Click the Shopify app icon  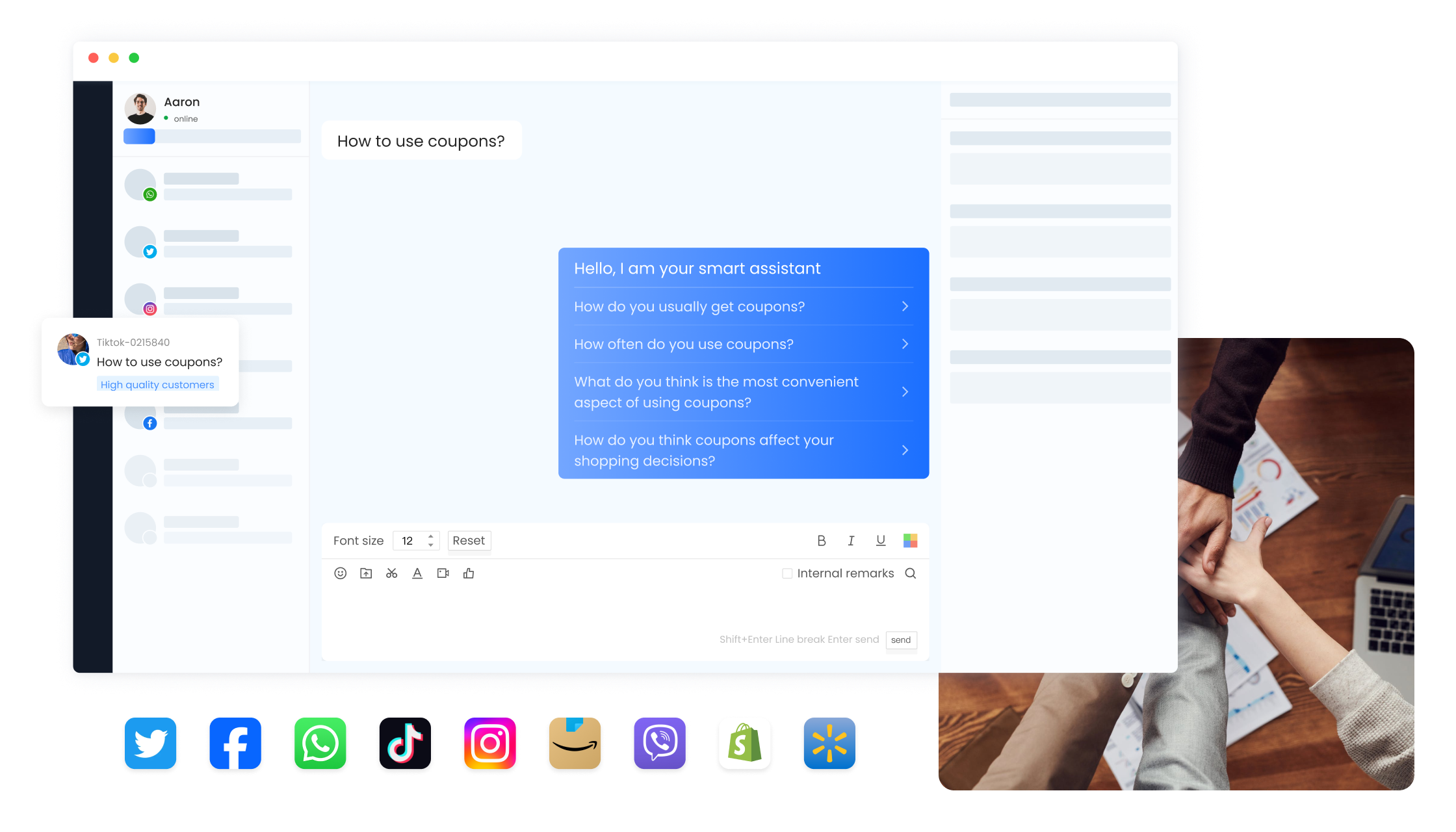click(745, 743)
